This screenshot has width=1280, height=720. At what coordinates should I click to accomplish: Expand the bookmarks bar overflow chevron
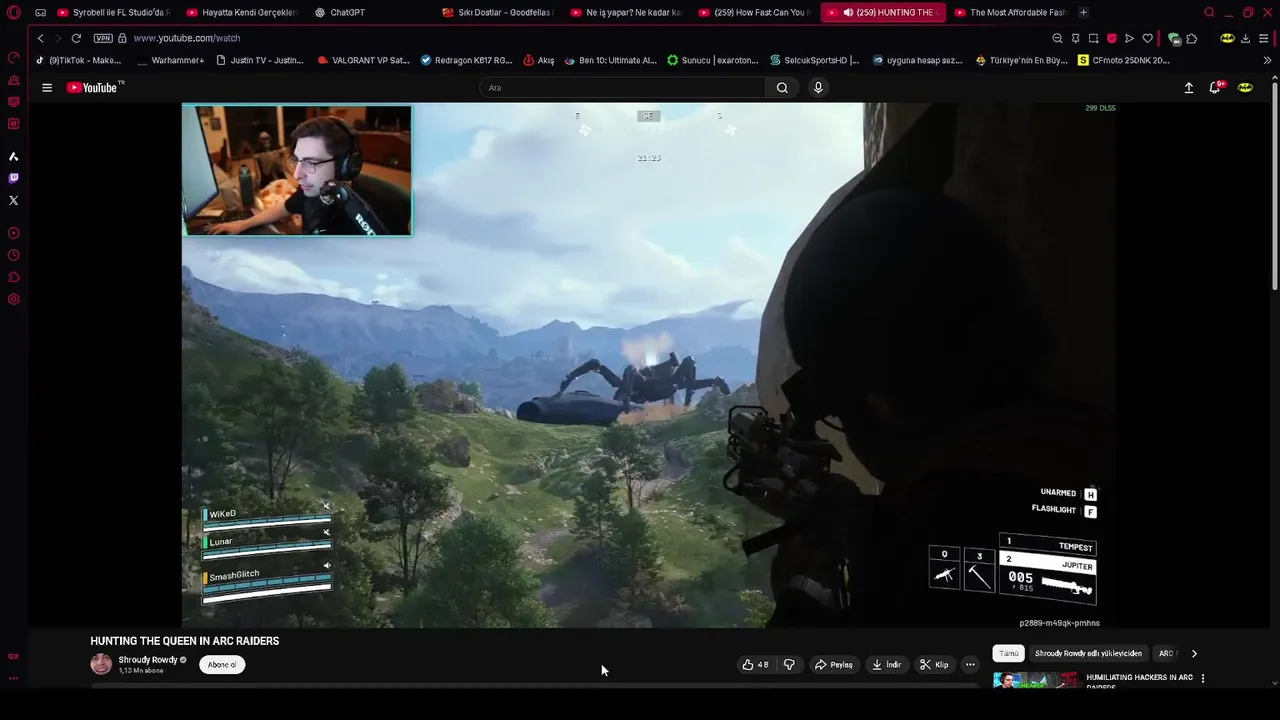click(x=1267, y=60)
